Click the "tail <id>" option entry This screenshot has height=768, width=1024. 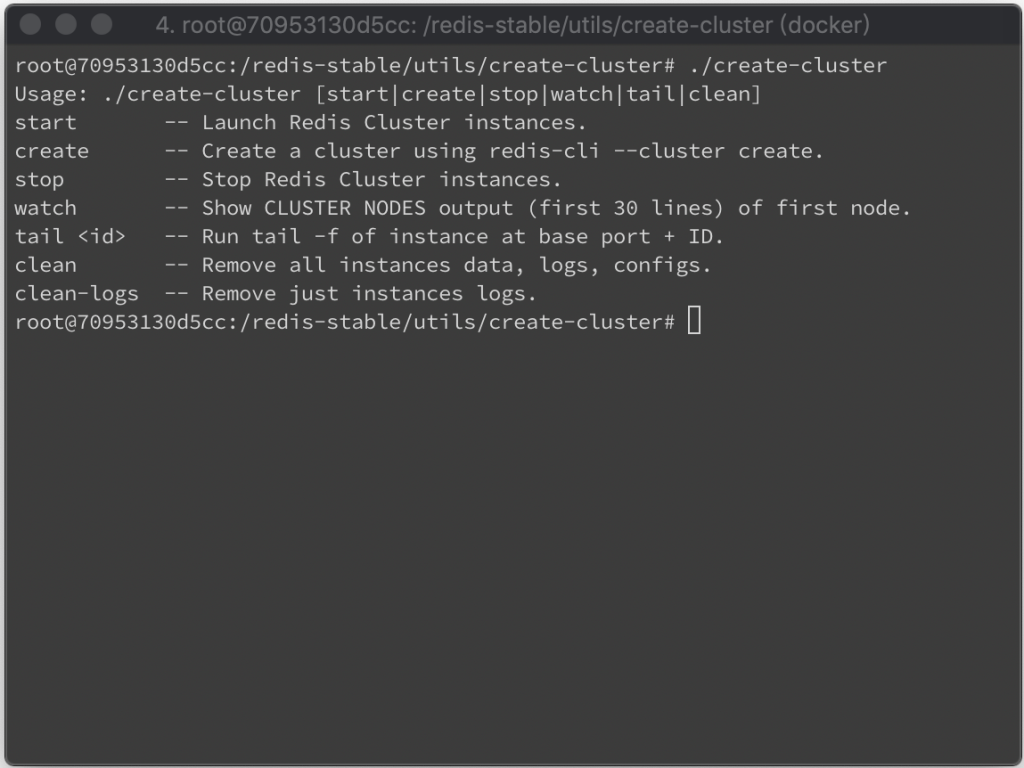pyautogui.click(x=70, y=236)
